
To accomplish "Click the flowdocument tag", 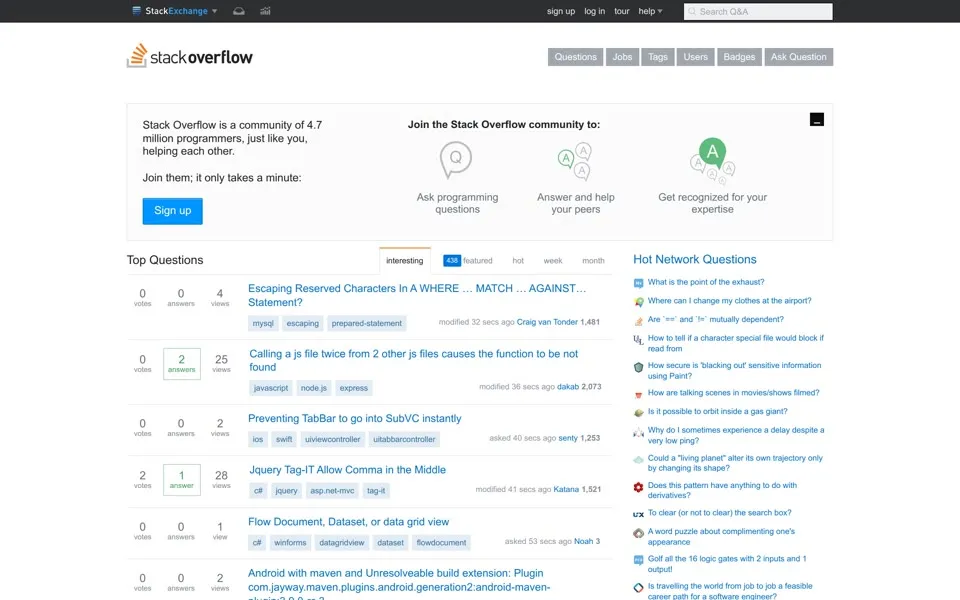I will 441,543.
